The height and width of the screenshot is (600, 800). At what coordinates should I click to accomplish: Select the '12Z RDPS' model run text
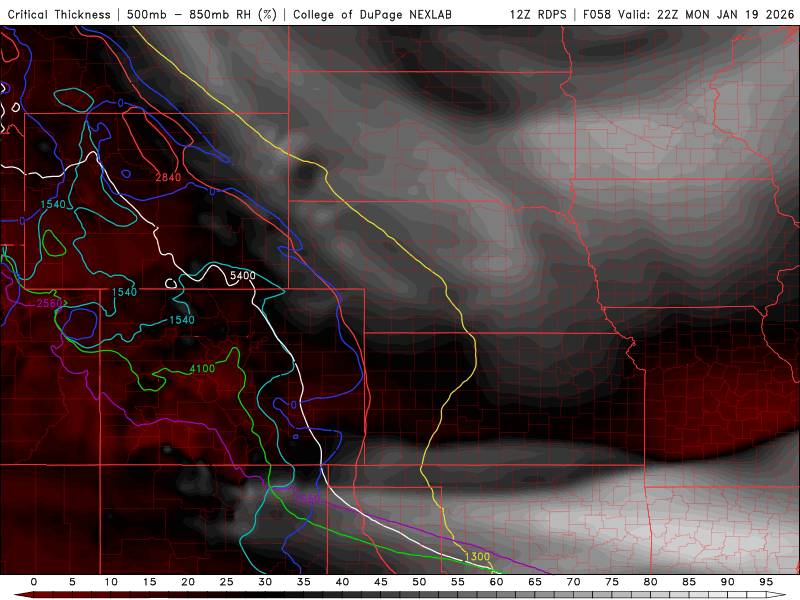coord(538,14)
